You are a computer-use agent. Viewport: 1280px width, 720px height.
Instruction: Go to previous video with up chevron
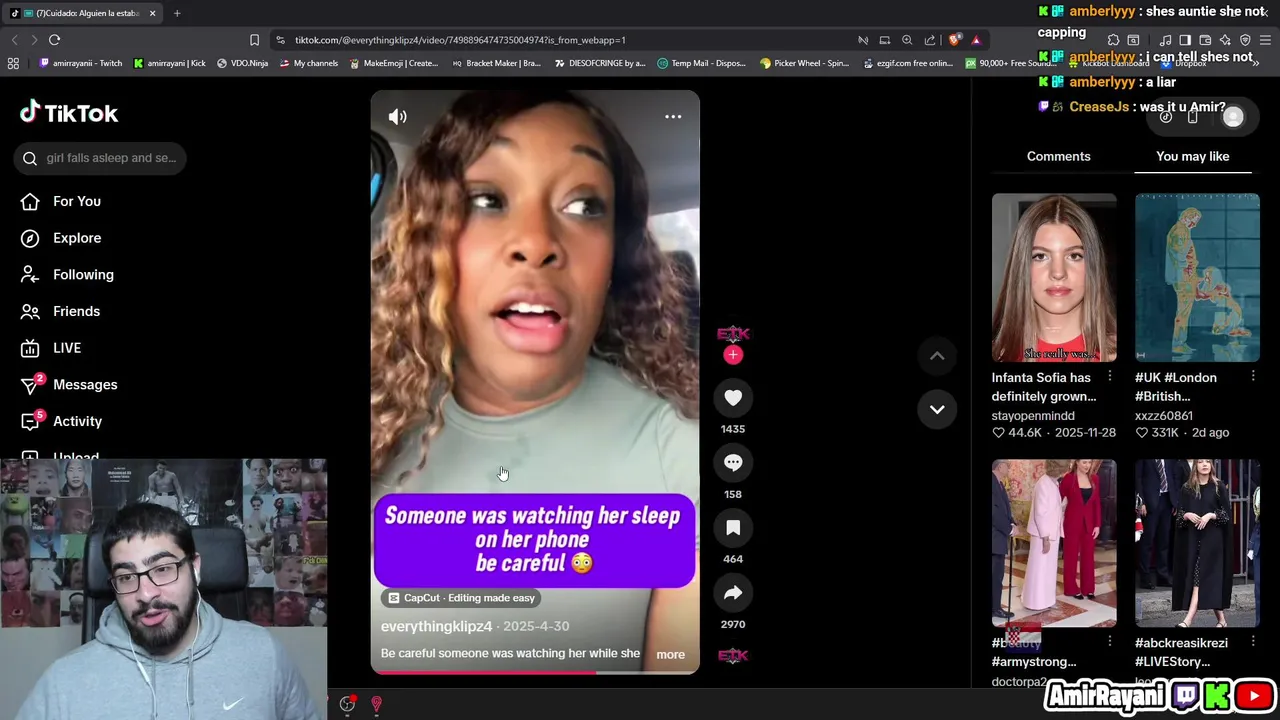[x=937, y=356]
